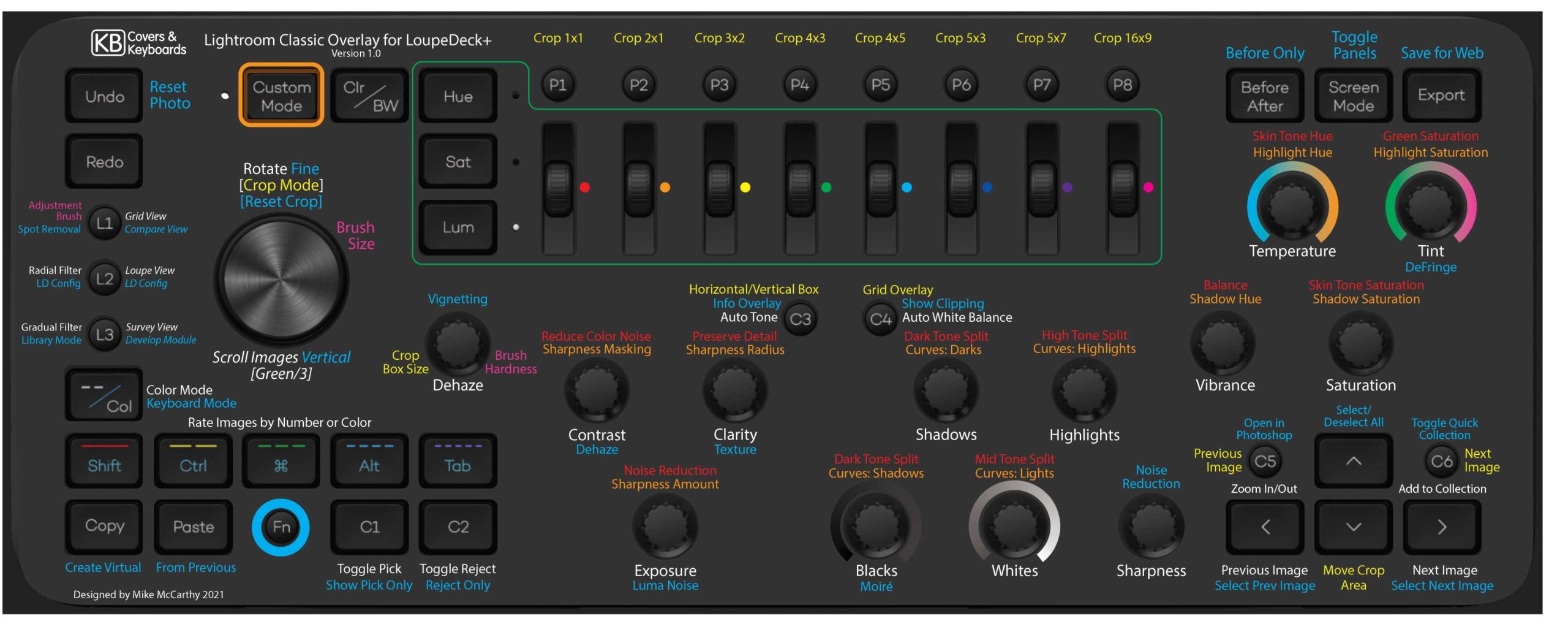Click the blue-ringed Fn button
This screenshot has width=1568, height=624.
coord(281,527)
